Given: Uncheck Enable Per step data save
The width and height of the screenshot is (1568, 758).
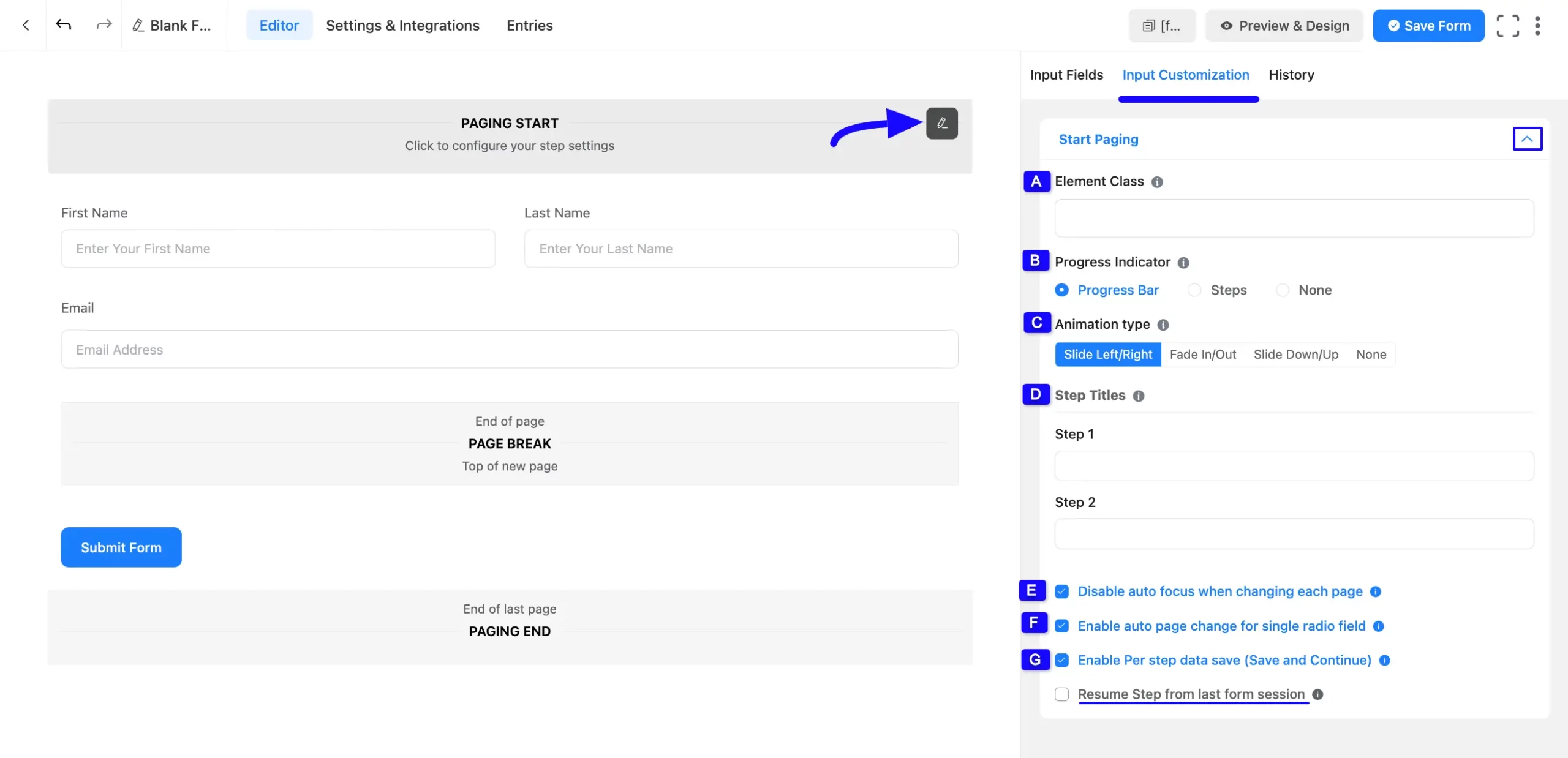Looking at the screenshot, I should (x=1062, y=660).
